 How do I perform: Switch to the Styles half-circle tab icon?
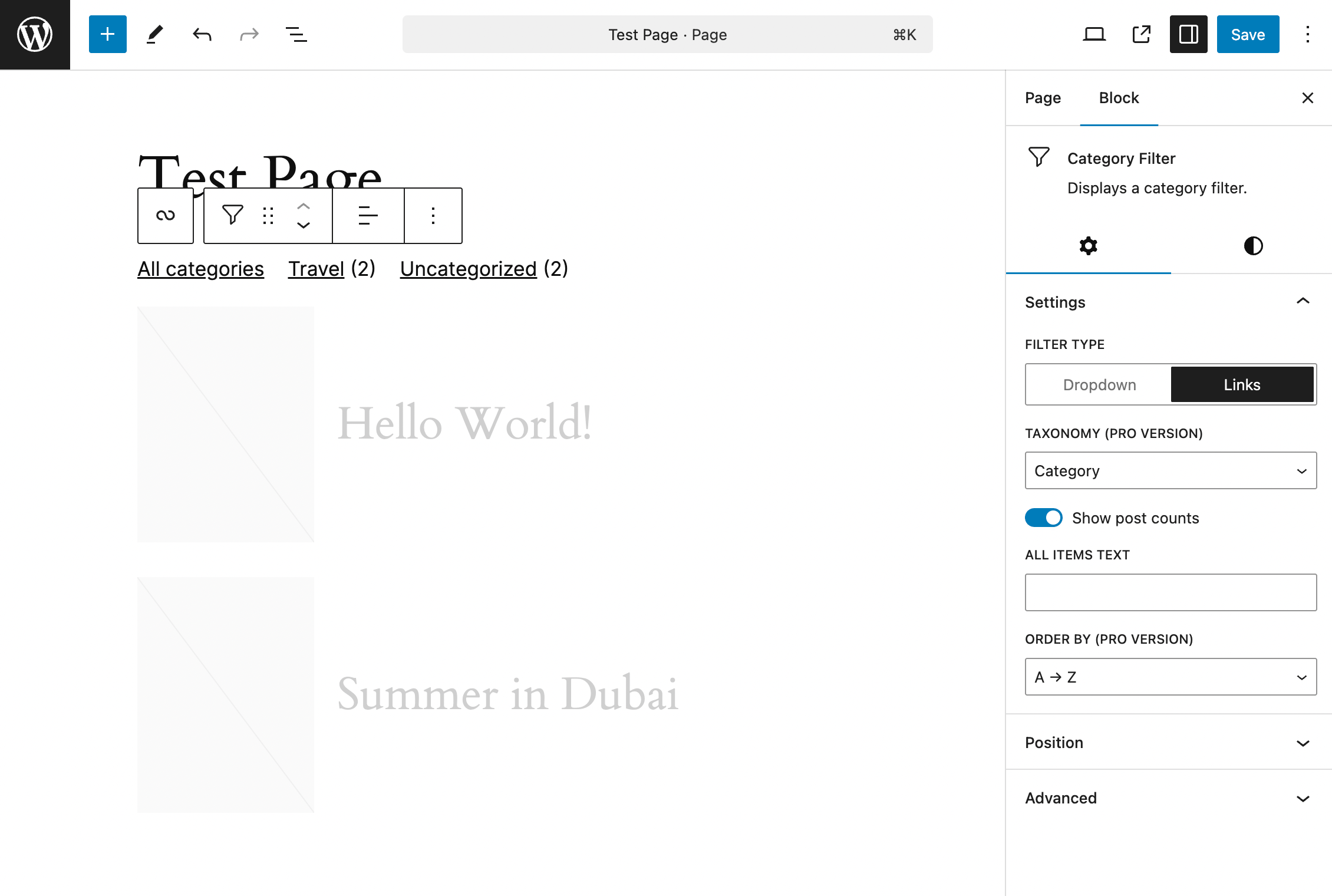click(1253, 246)
